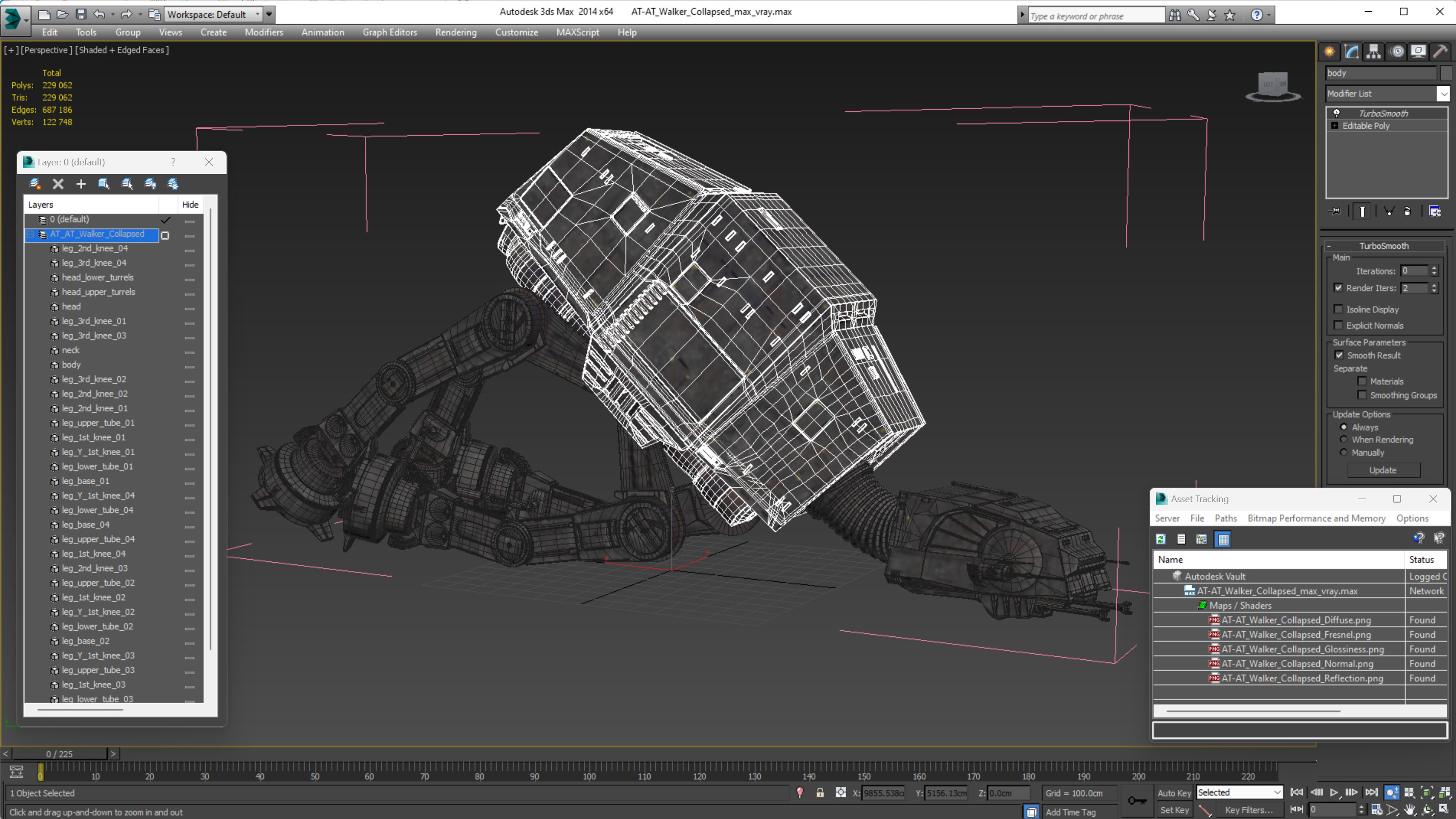The image size is (1456, 819).
Task: Open Bitmap Performance and Memory menu
Action: pyautogui.click(x=1316, y=518)
